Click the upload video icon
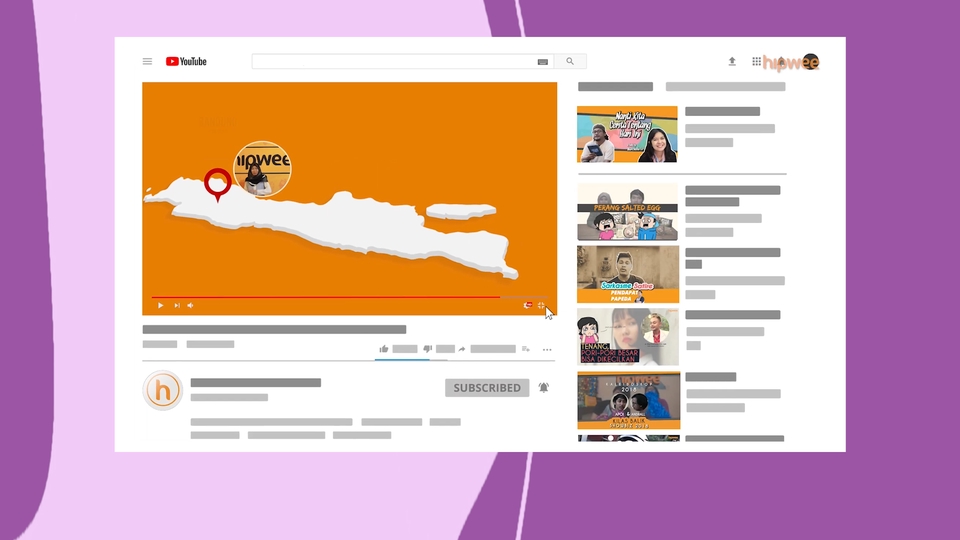Viewport: 960px width, 540px height. pos(732,61)
